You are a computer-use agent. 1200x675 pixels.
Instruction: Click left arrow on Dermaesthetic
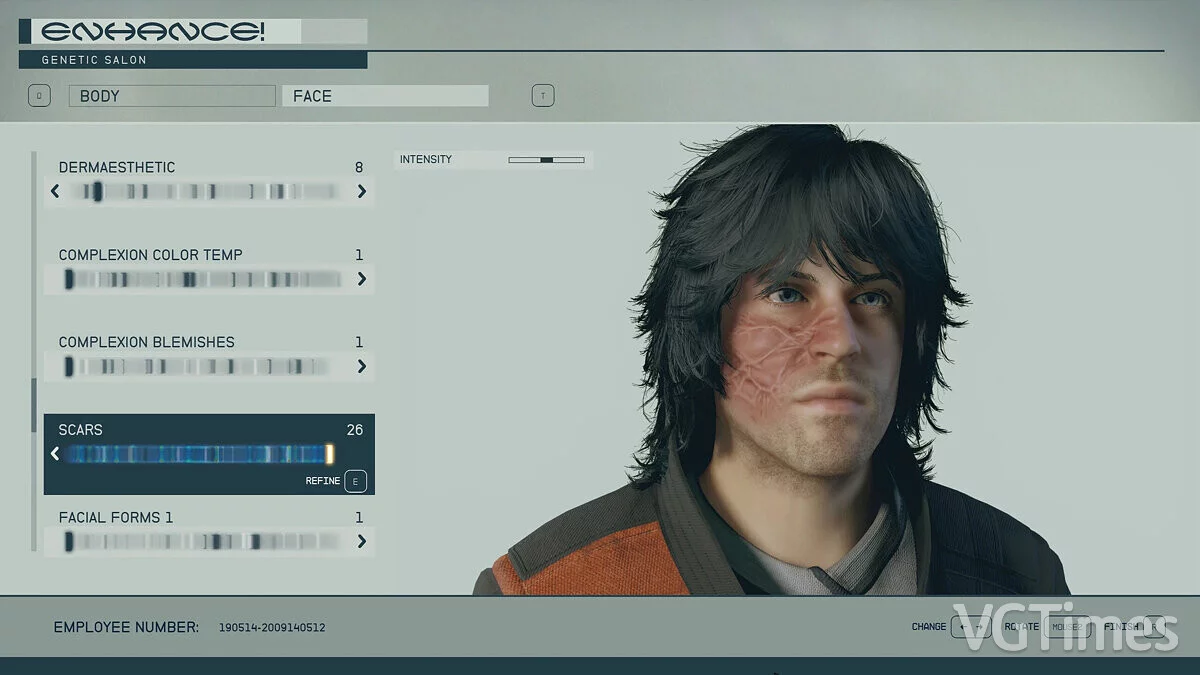click(x=55, y=191)
